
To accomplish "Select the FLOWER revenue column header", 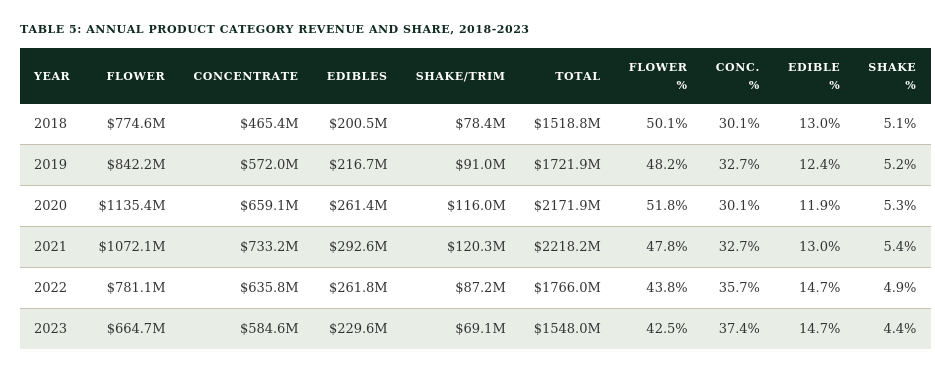I will (x=136, y=76).
